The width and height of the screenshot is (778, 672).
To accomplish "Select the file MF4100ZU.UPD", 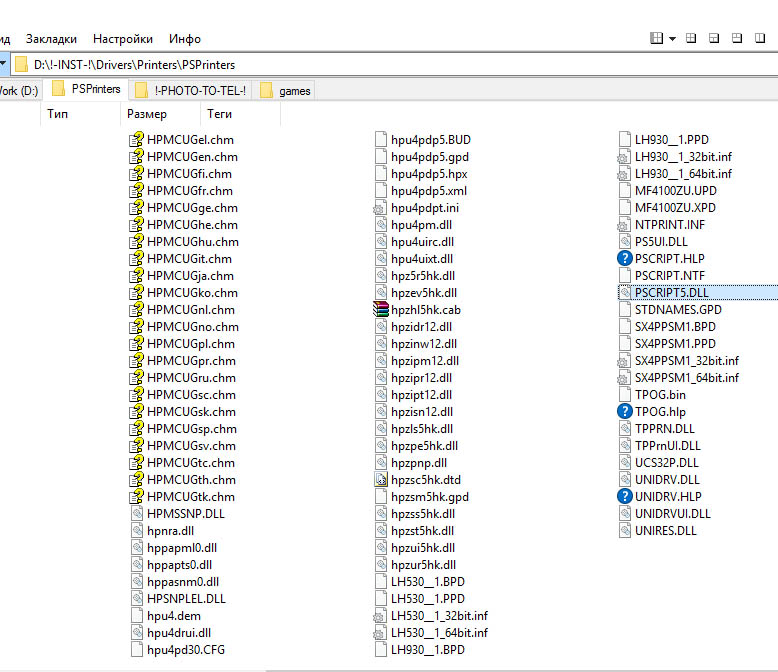I will coord(676,191).
